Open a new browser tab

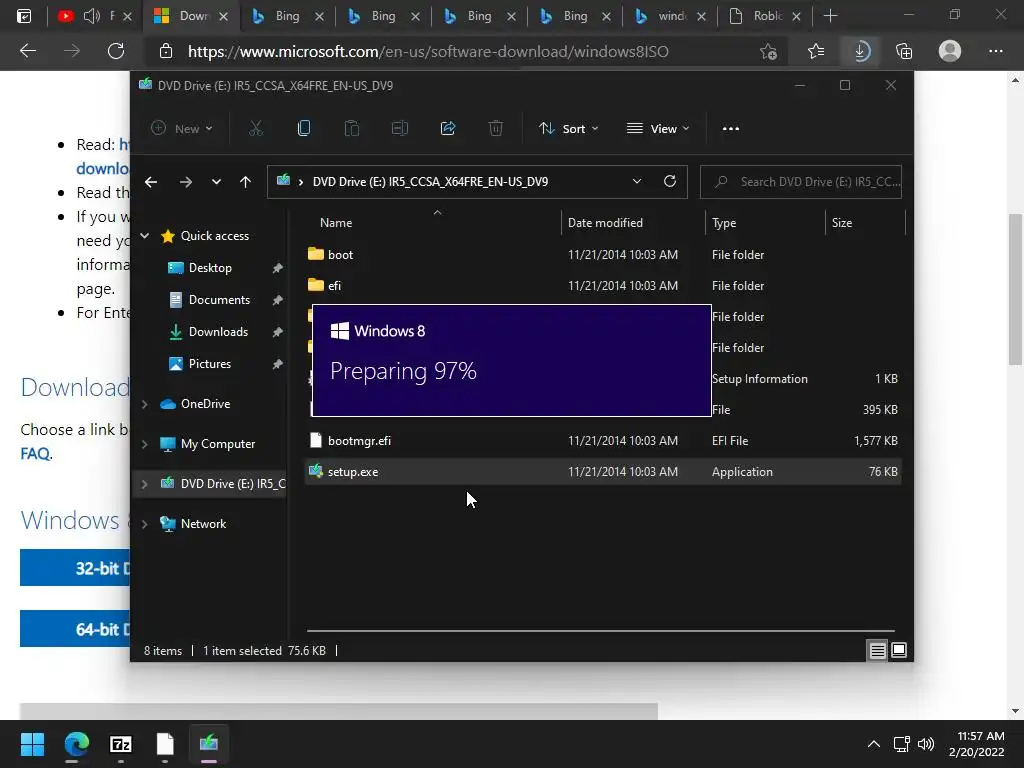tap(830, 16)
